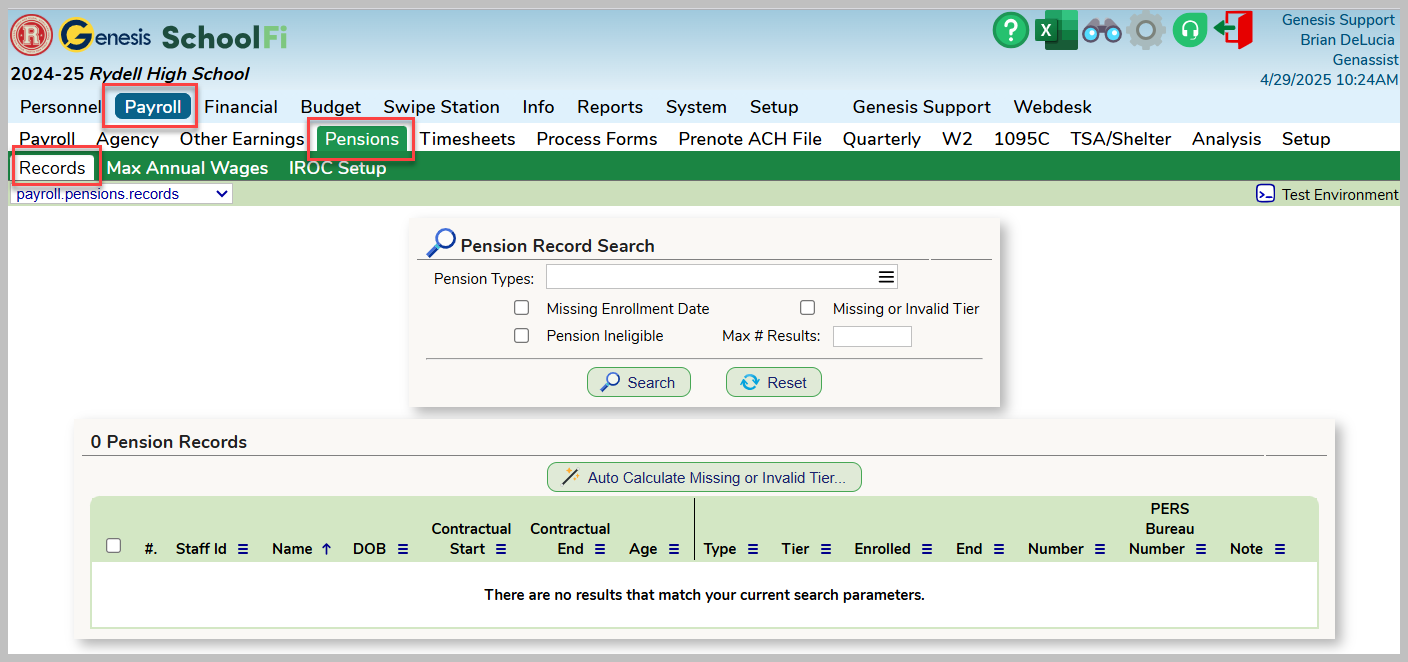Click the Search button
The width and height of the screenshot is (1408, 662).
tap(639, 382)
